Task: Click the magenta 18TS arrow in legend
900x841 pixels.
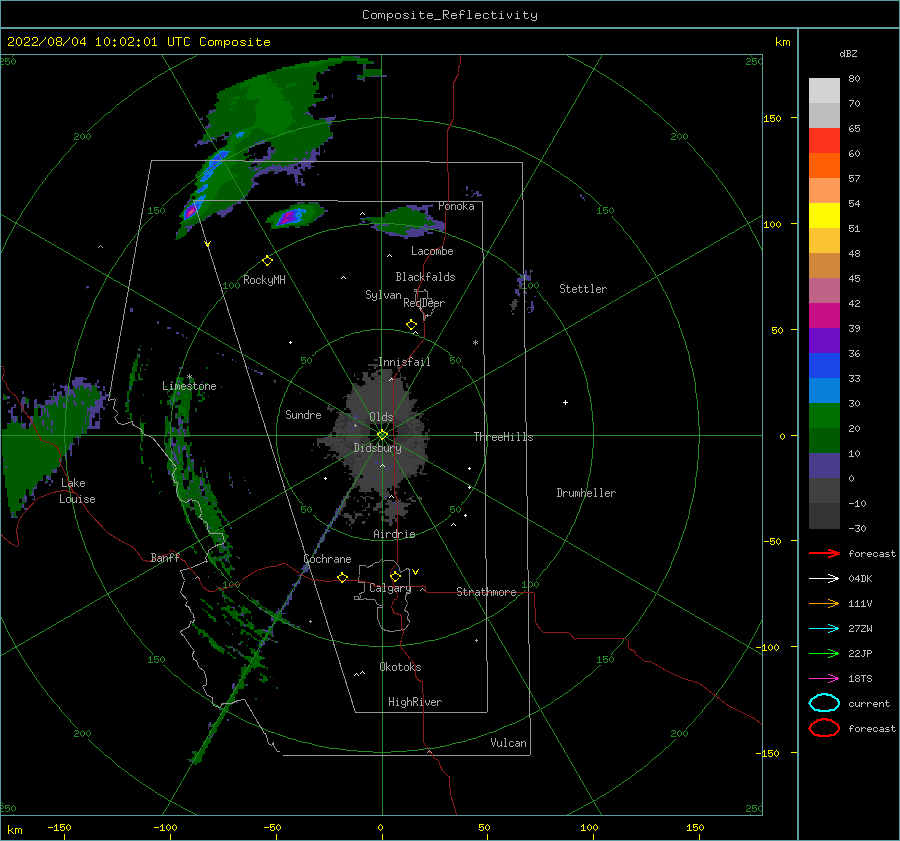Action: 824,679
